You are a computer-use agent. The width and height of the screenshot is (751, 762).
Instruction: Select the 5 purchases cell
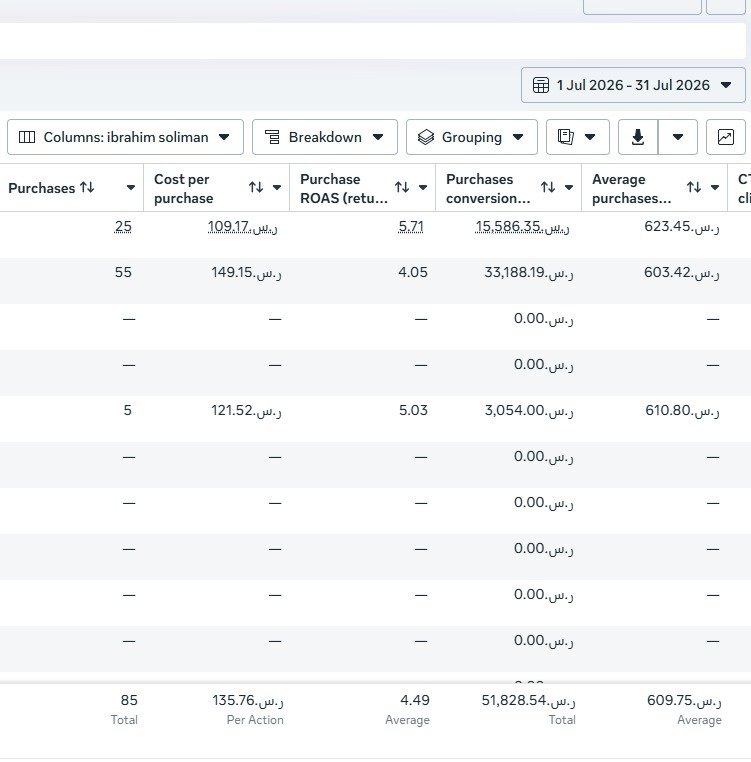click(127, 410)
